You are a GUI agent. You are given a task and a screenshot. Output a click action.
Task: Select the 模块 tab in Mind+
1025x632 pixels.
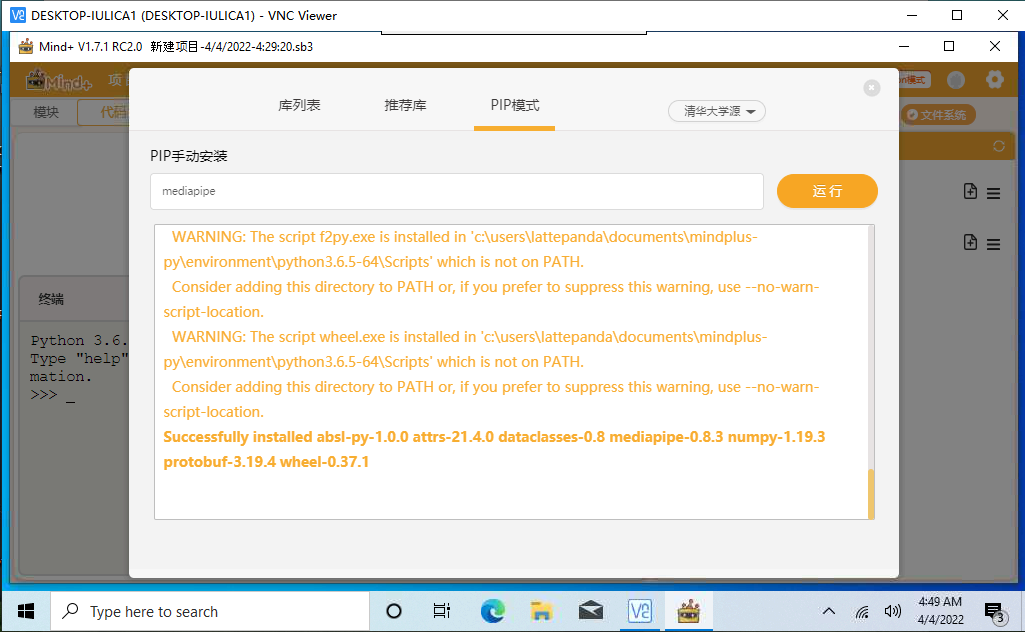pos(46,112)
